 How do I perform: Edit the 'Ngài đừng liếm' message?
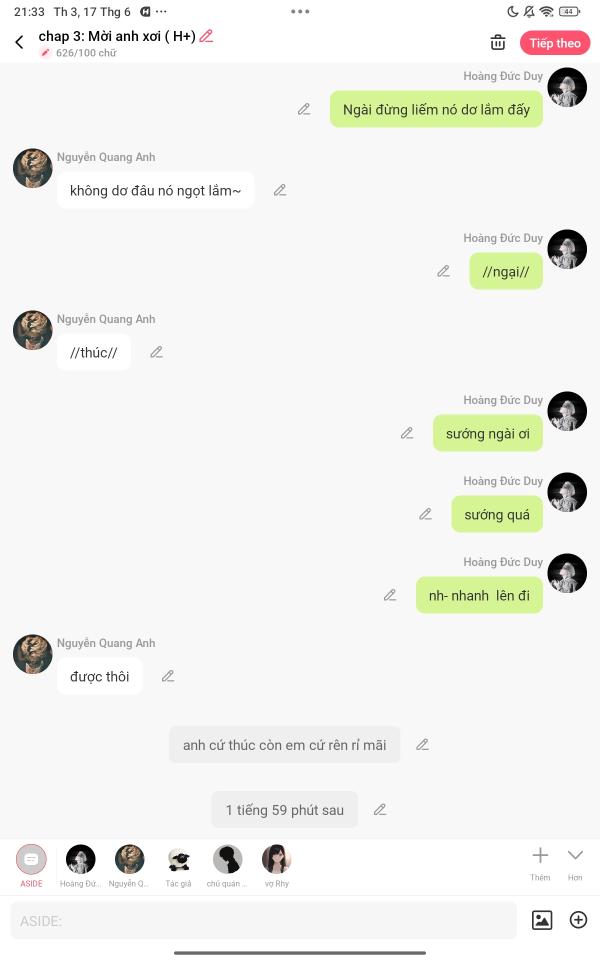click(x=304, y=110)
